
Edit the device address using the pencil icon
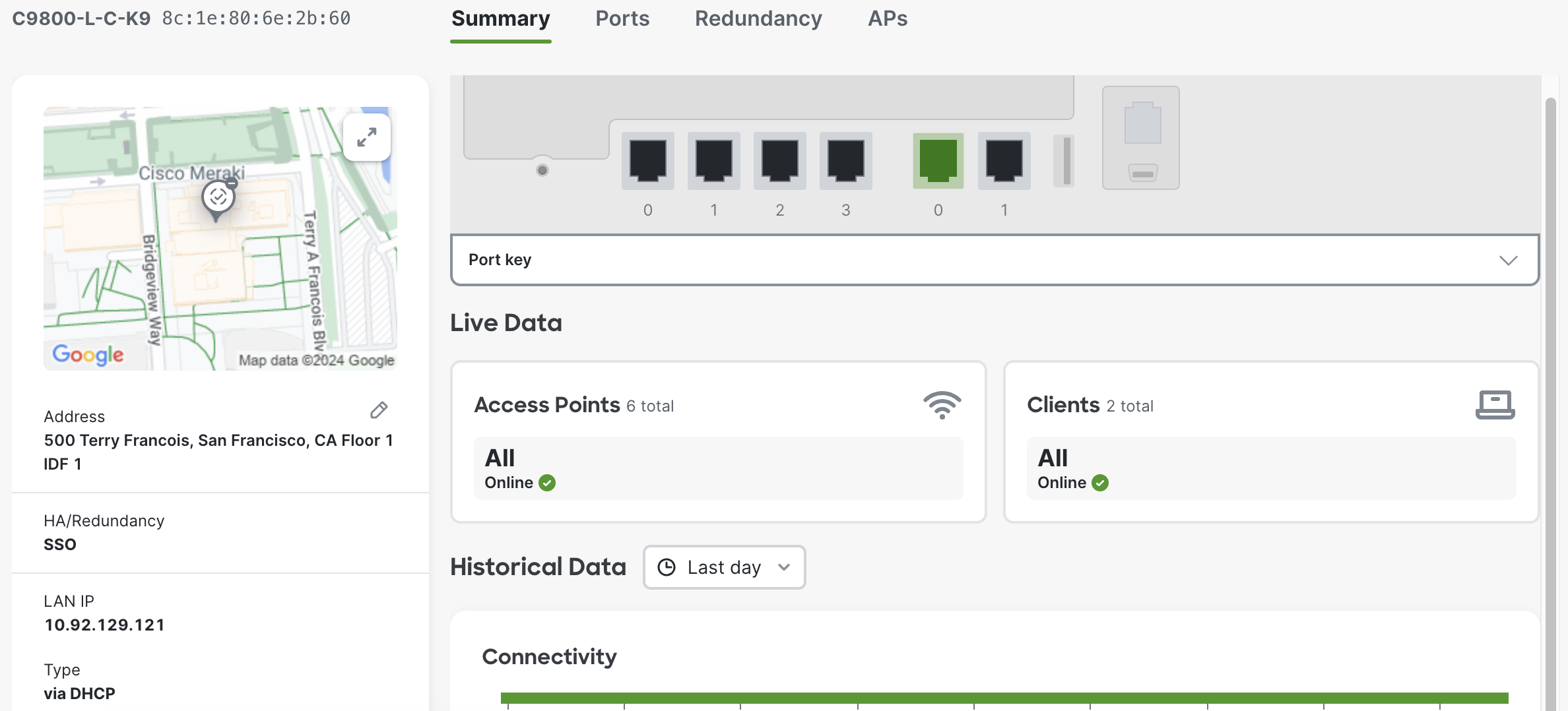pos(378,410)
